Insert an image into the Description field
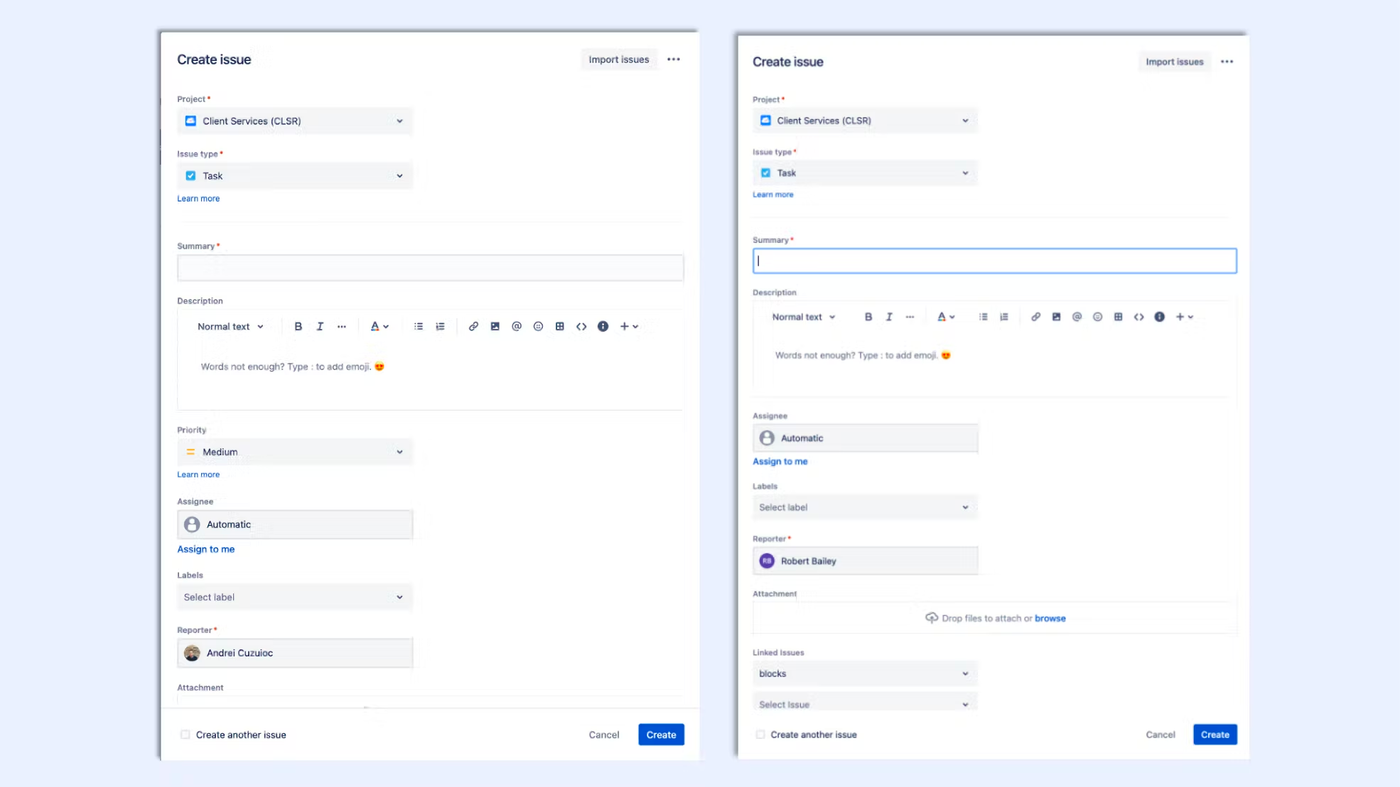This screenshot has width=1400, height=787. click(x=494, y=326)
